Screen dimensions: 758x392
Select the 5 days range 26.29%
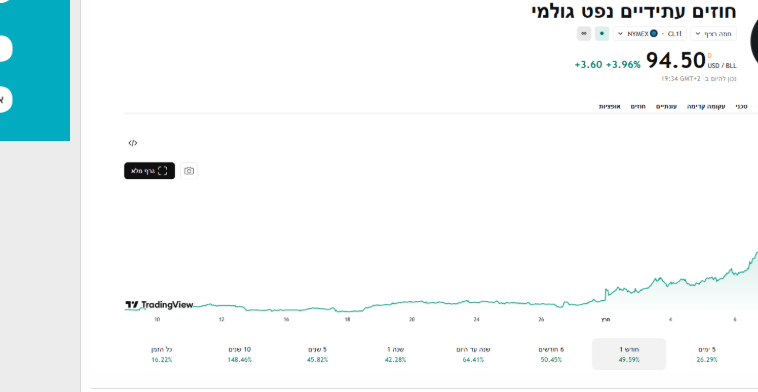click(707, 354)
